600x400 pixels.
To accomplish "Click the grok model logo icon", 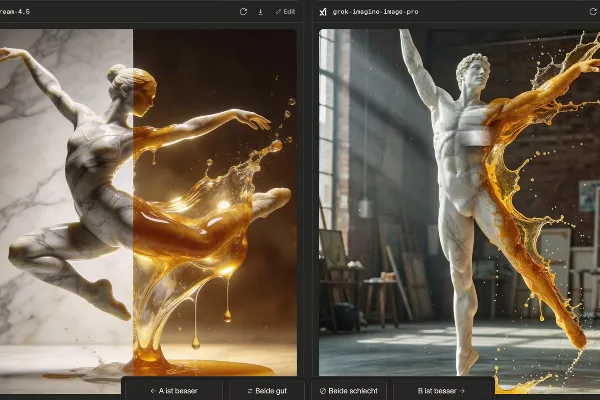I will 322,12.
